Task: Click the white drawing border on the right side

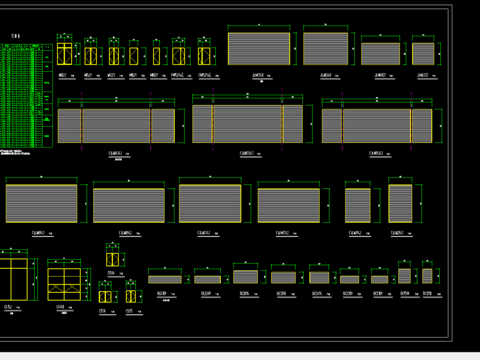Action: [x=451, y=172]
